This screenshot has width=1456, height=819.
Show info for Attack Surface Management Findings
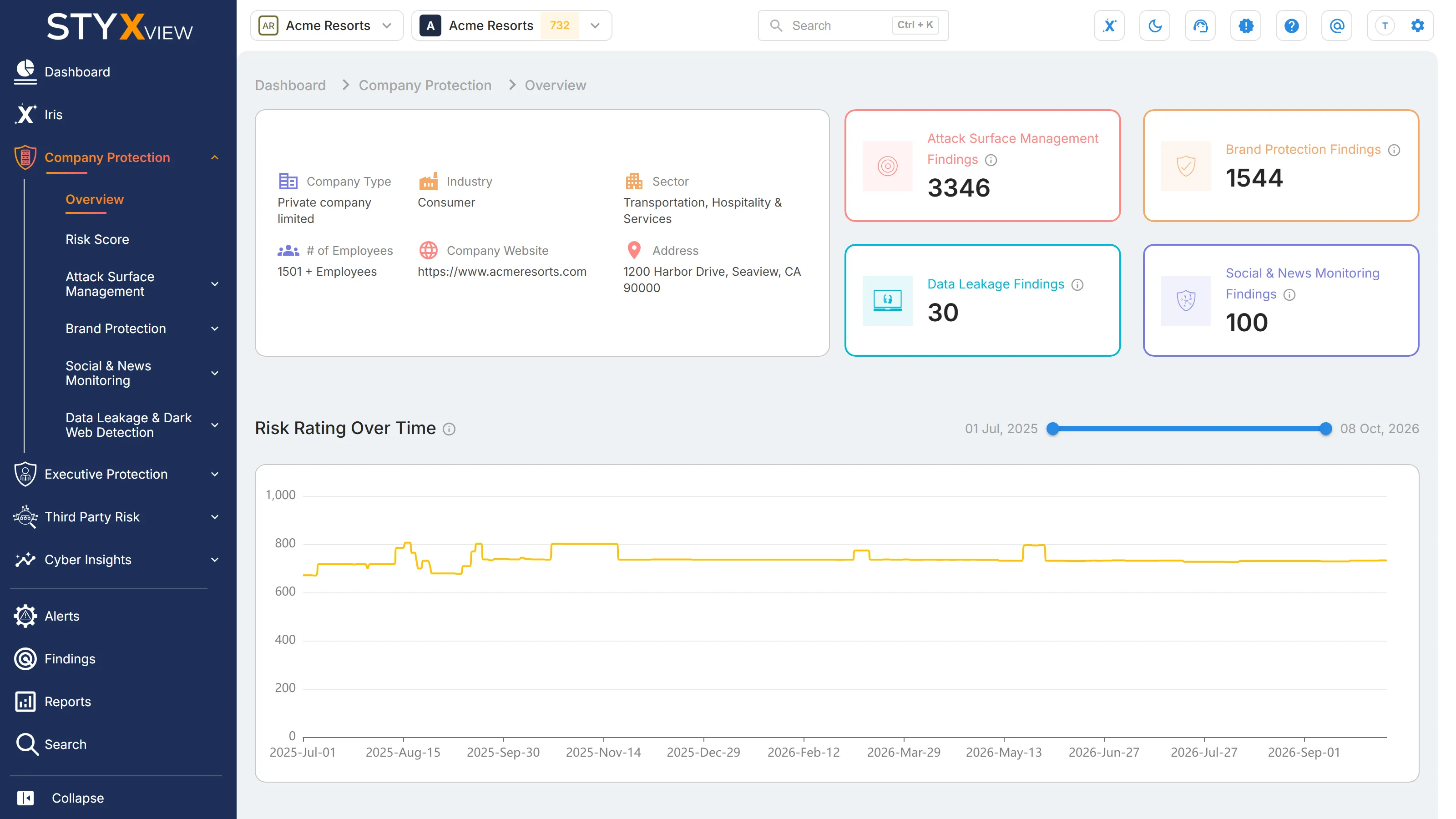[991, 160]
